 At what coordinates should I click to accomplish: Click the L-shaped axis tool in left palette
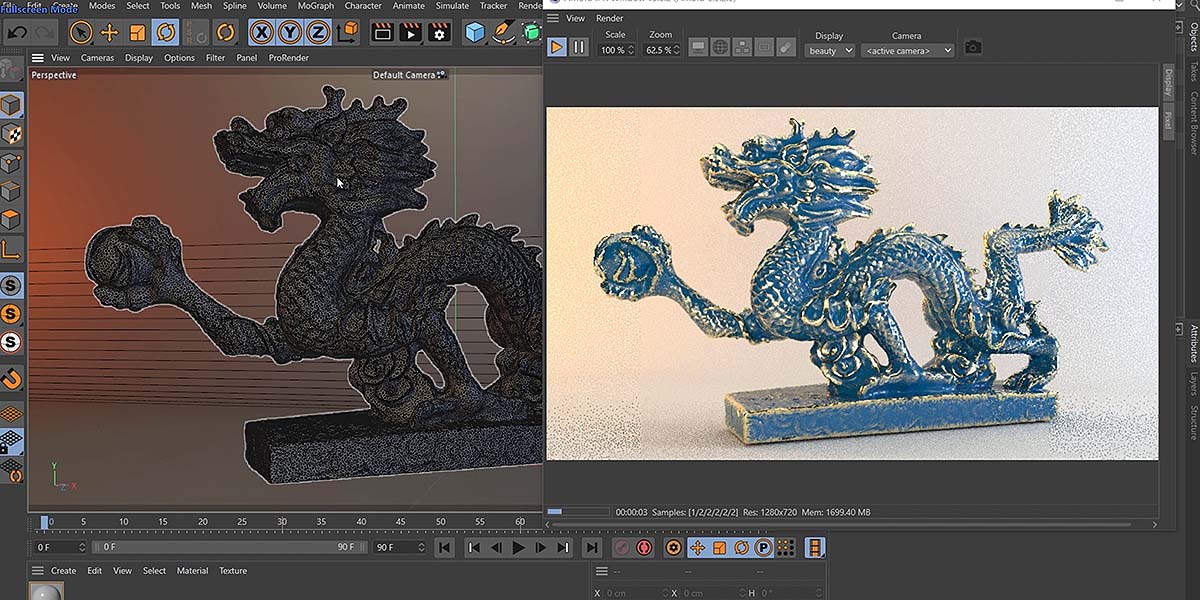click(11, 249)
